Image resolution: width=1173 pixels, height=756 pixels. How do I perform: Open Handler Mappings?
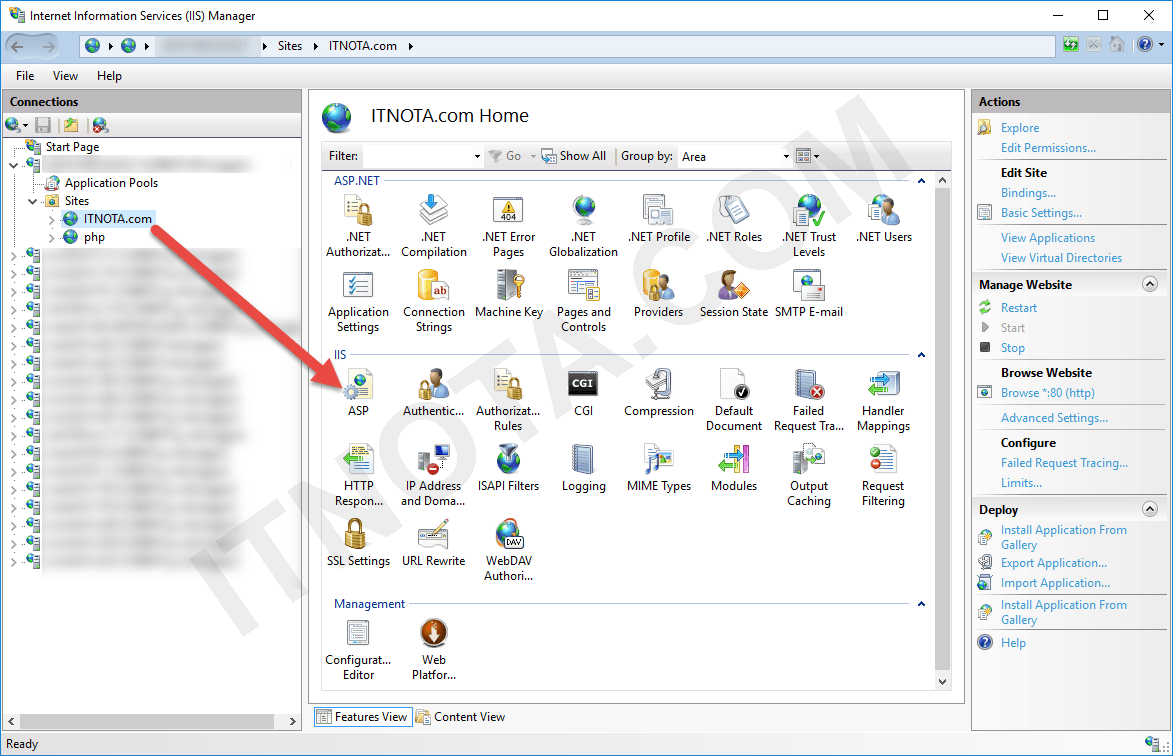click(x=882, y=390)
